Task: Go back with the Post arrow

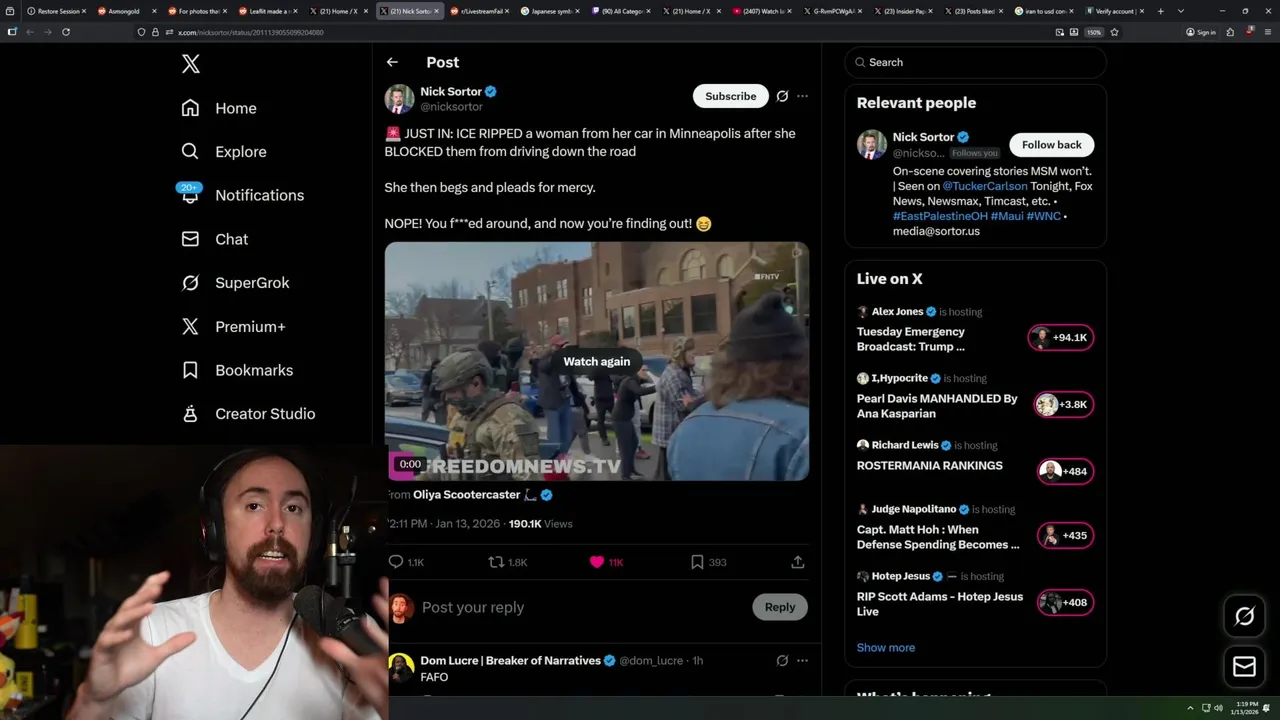Action: pos(392,62)
